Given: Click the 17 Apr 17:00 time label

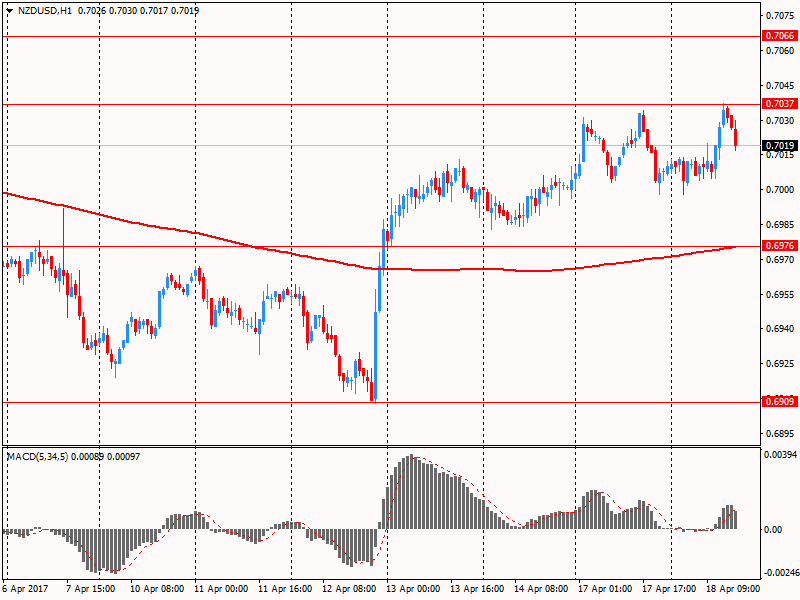Looking at the screenshot, I should tap(669, 589).
